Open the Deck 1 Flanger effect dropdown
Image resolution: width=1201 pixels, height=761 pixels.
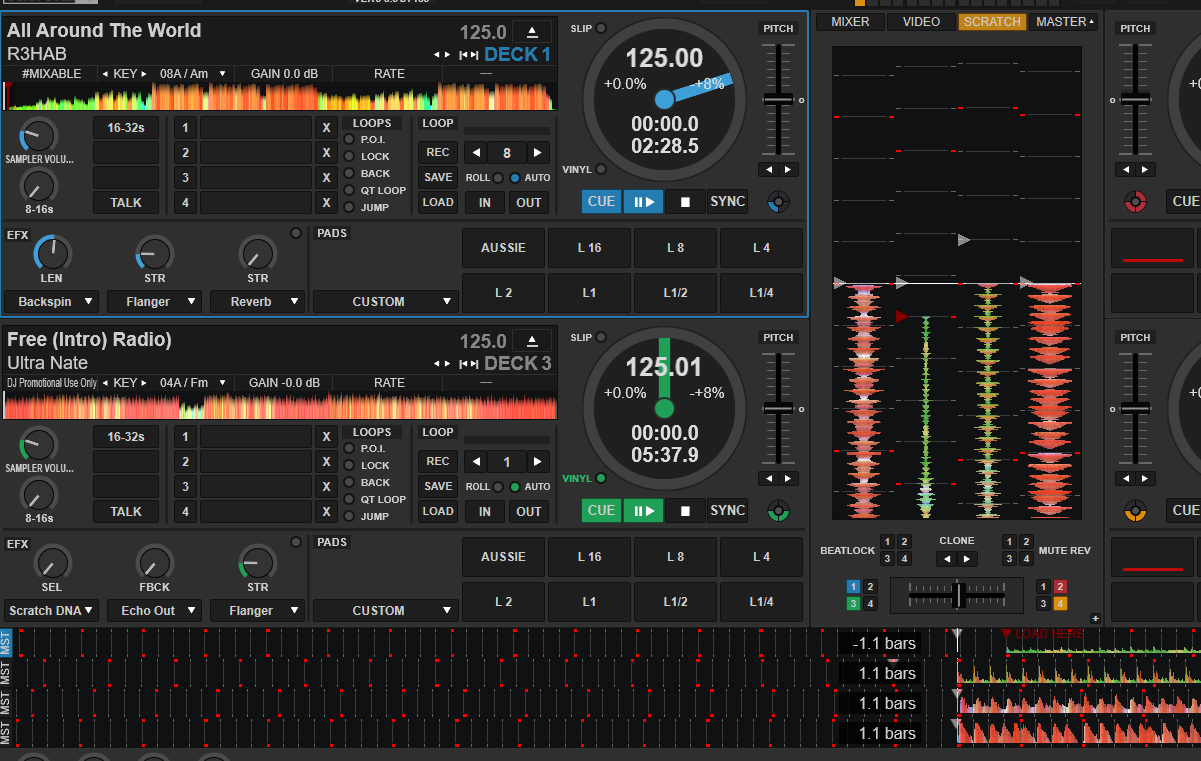pyautogui.click(x=154, y=301)
